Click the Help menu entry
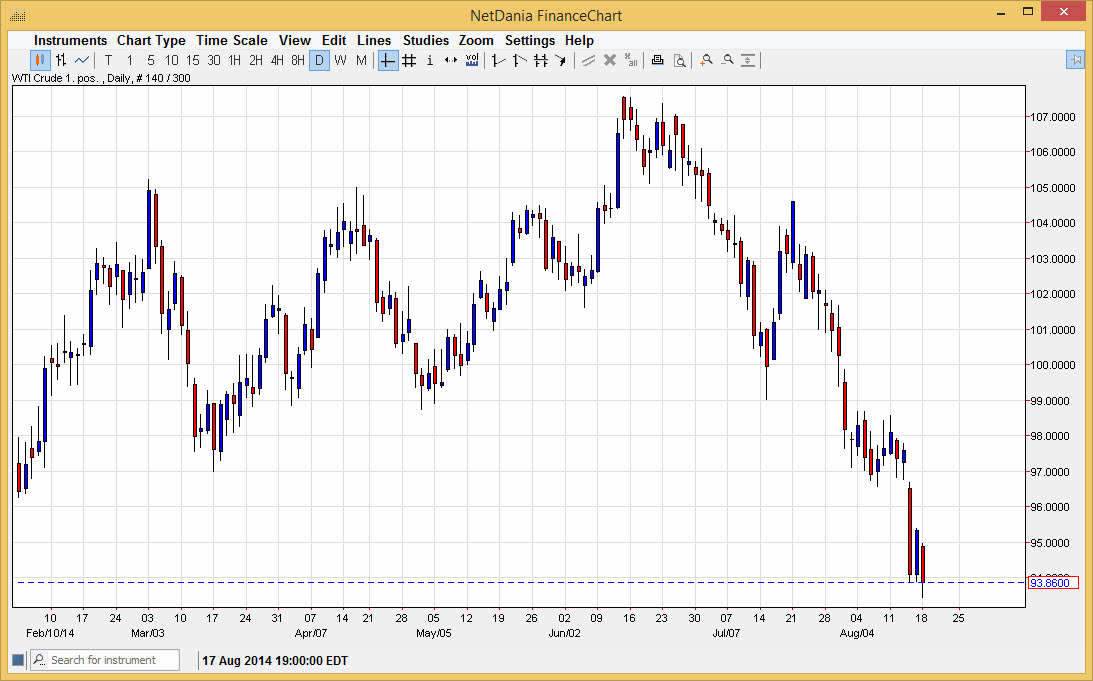 (579, 40)
